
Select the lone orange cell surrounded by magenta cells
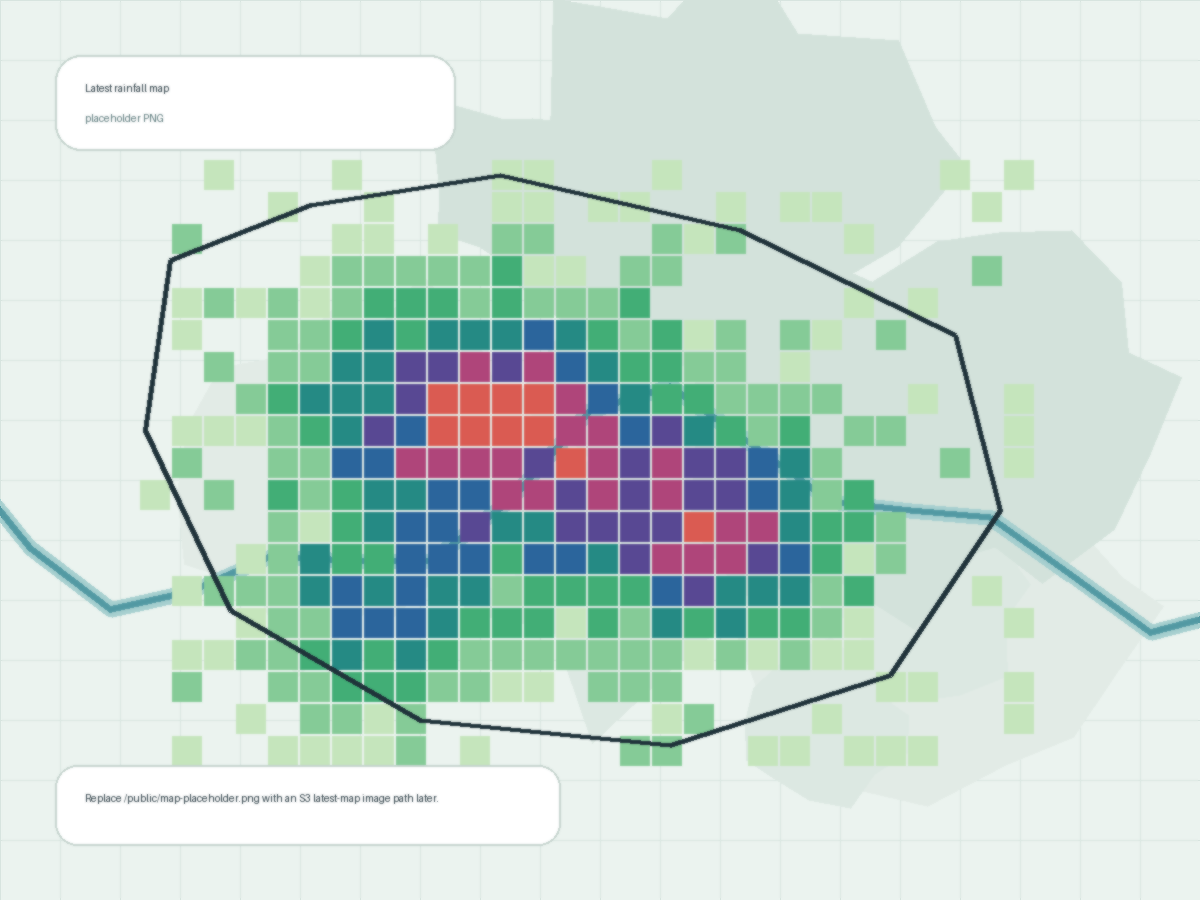coord(570,463)
